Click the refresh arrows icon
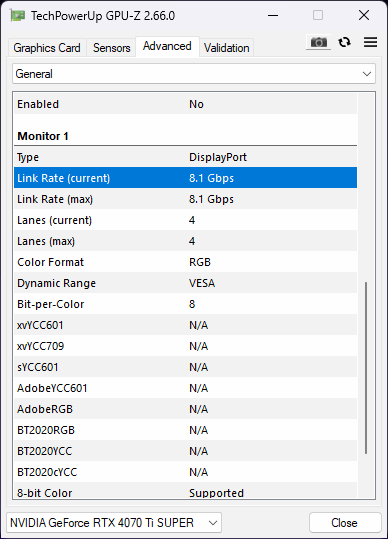This screenshot has height=539, width=388. pos(344,42)
